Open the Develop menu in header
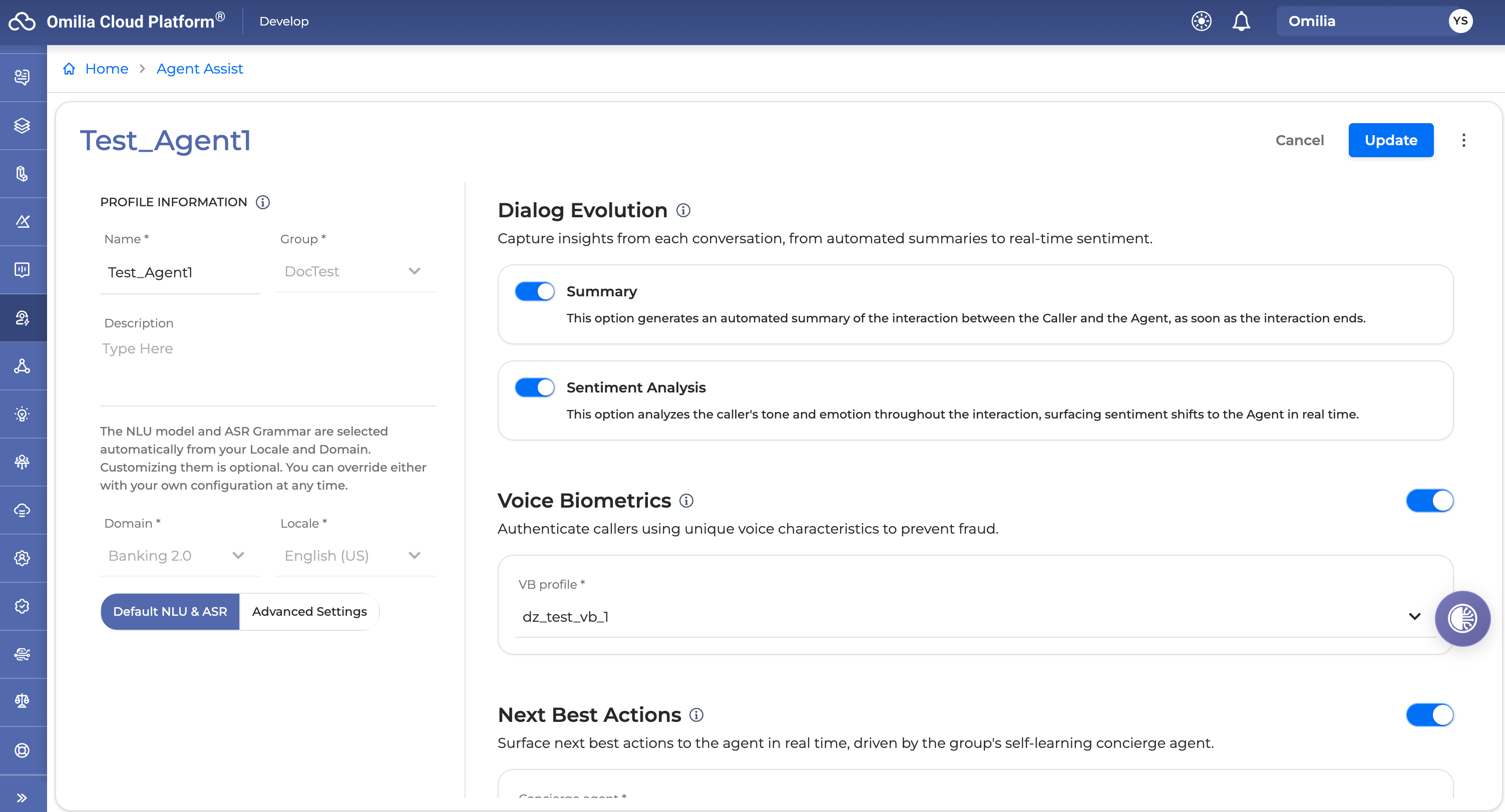 pos(284,22)
